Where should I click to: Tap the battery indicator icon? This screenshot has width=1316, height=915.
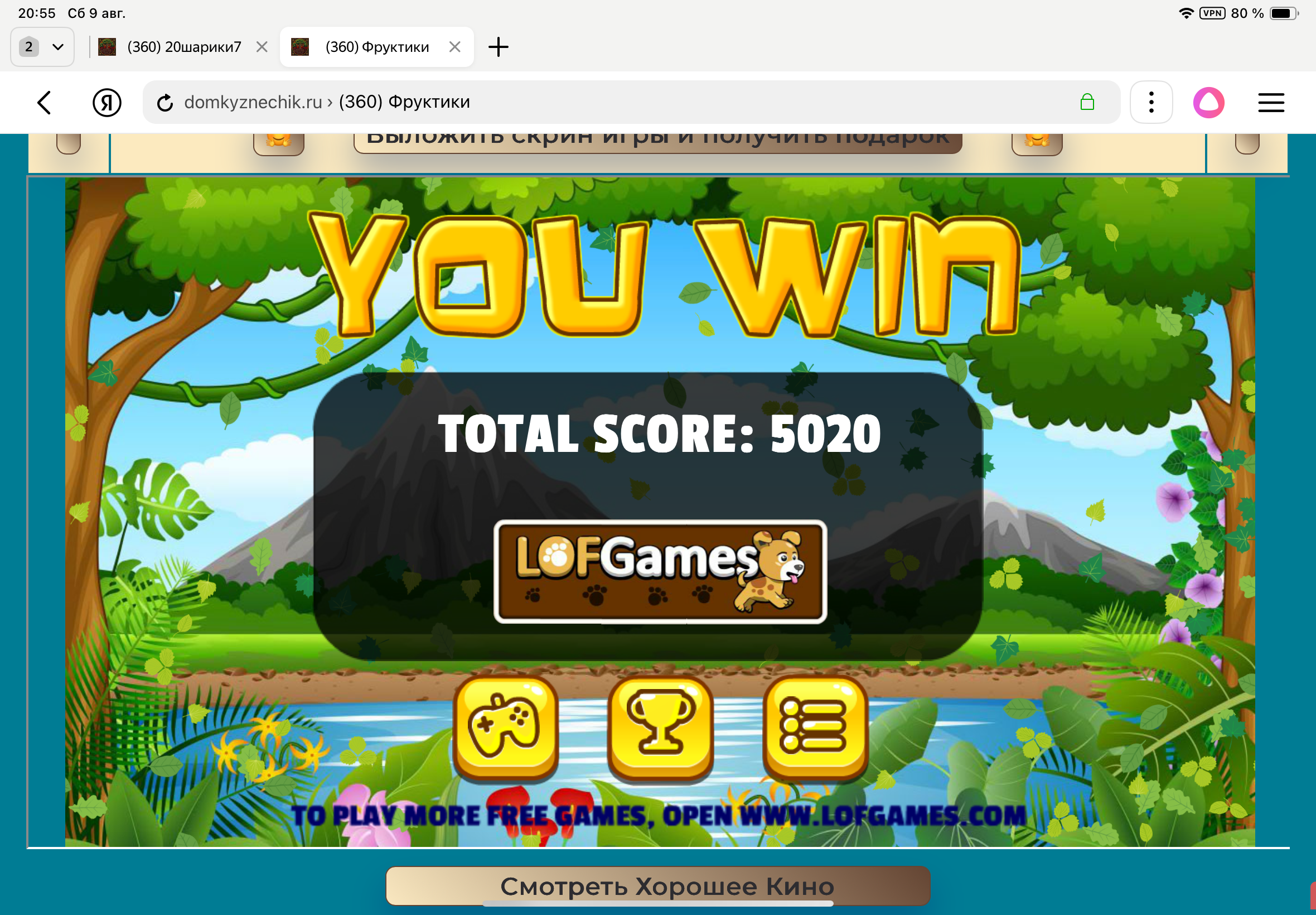[1283, 13]
